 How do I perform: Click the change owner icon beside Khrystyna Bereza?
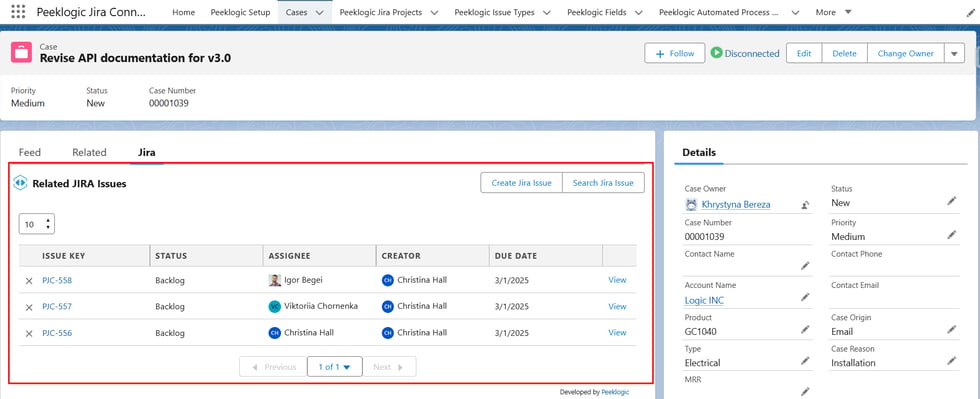(x=806, y=205)
